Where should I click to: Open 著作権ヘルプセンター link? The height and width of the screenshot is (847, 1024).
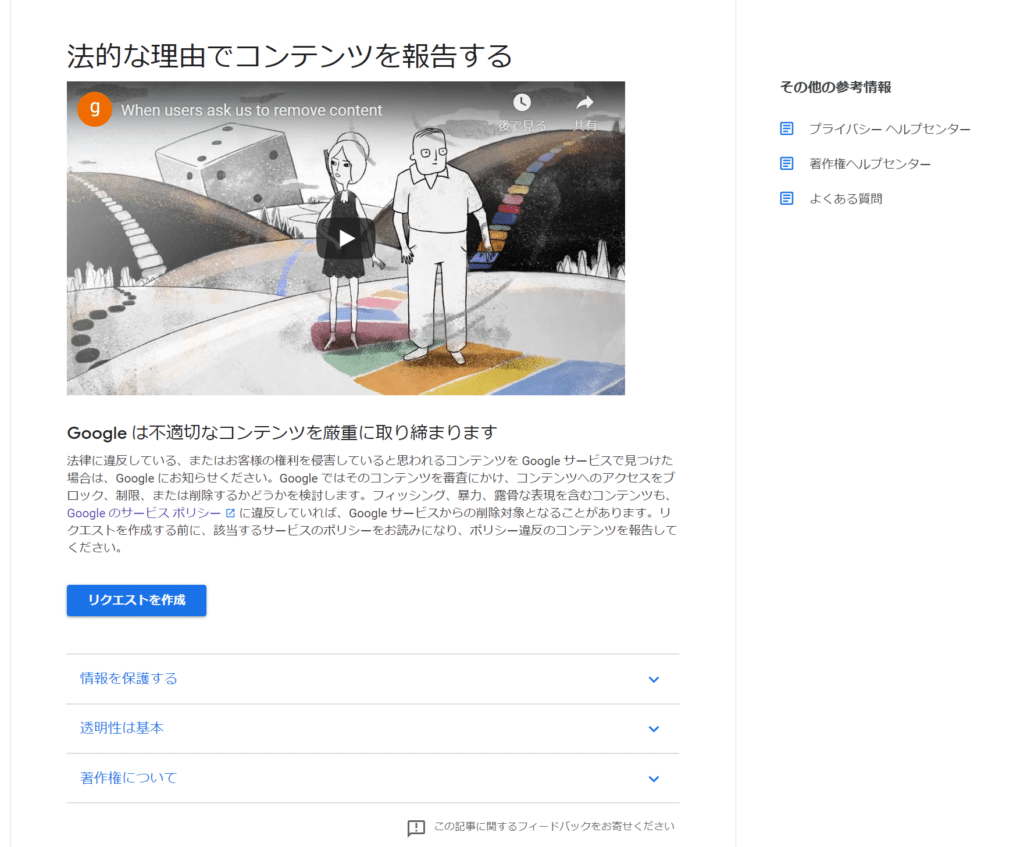pyautogui.click(x=870, y=164)
